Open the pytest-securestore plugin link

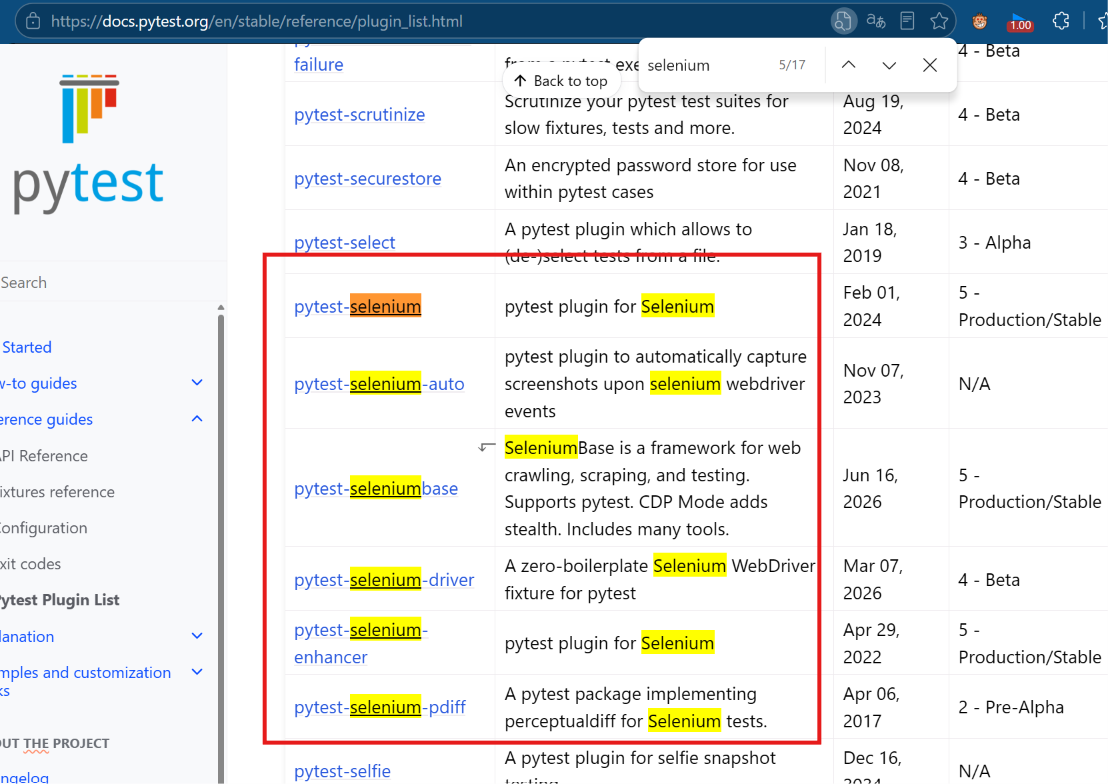point(367,179)
